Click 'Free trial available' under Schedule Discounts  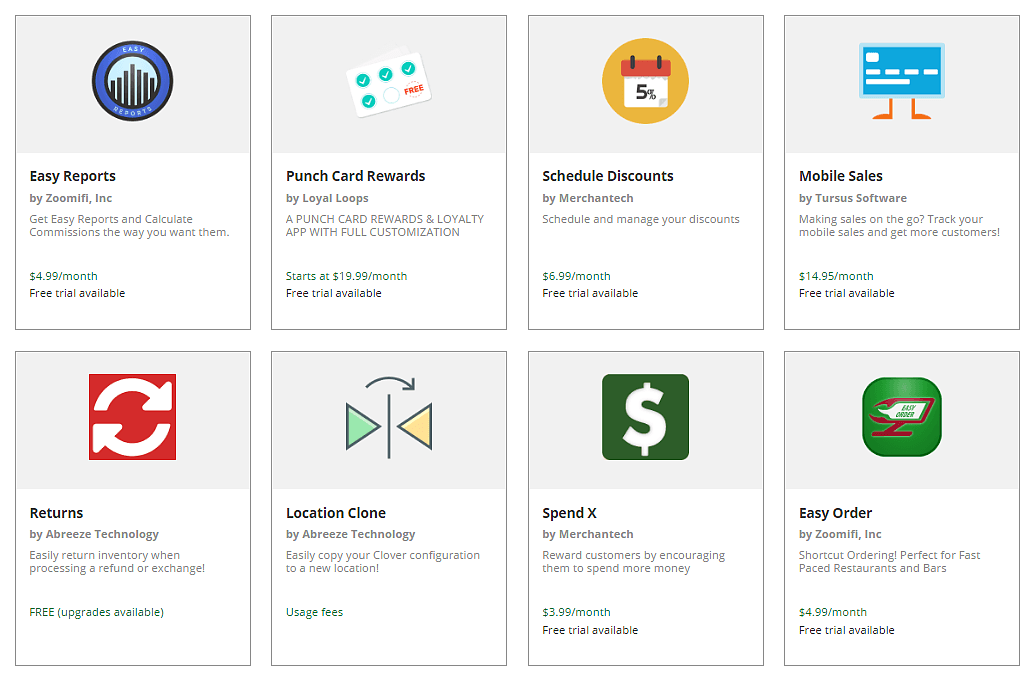(590, 293)
